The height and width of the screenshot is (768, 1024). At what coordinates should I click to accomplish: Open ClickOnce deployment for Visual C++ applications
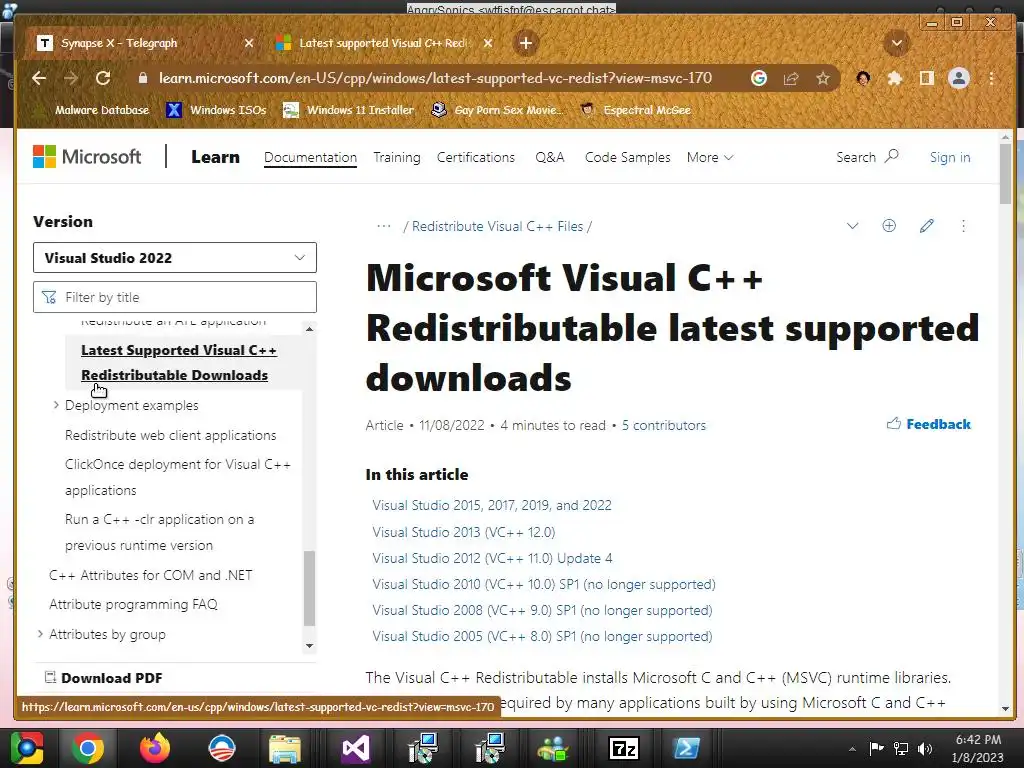pos(178,477)
